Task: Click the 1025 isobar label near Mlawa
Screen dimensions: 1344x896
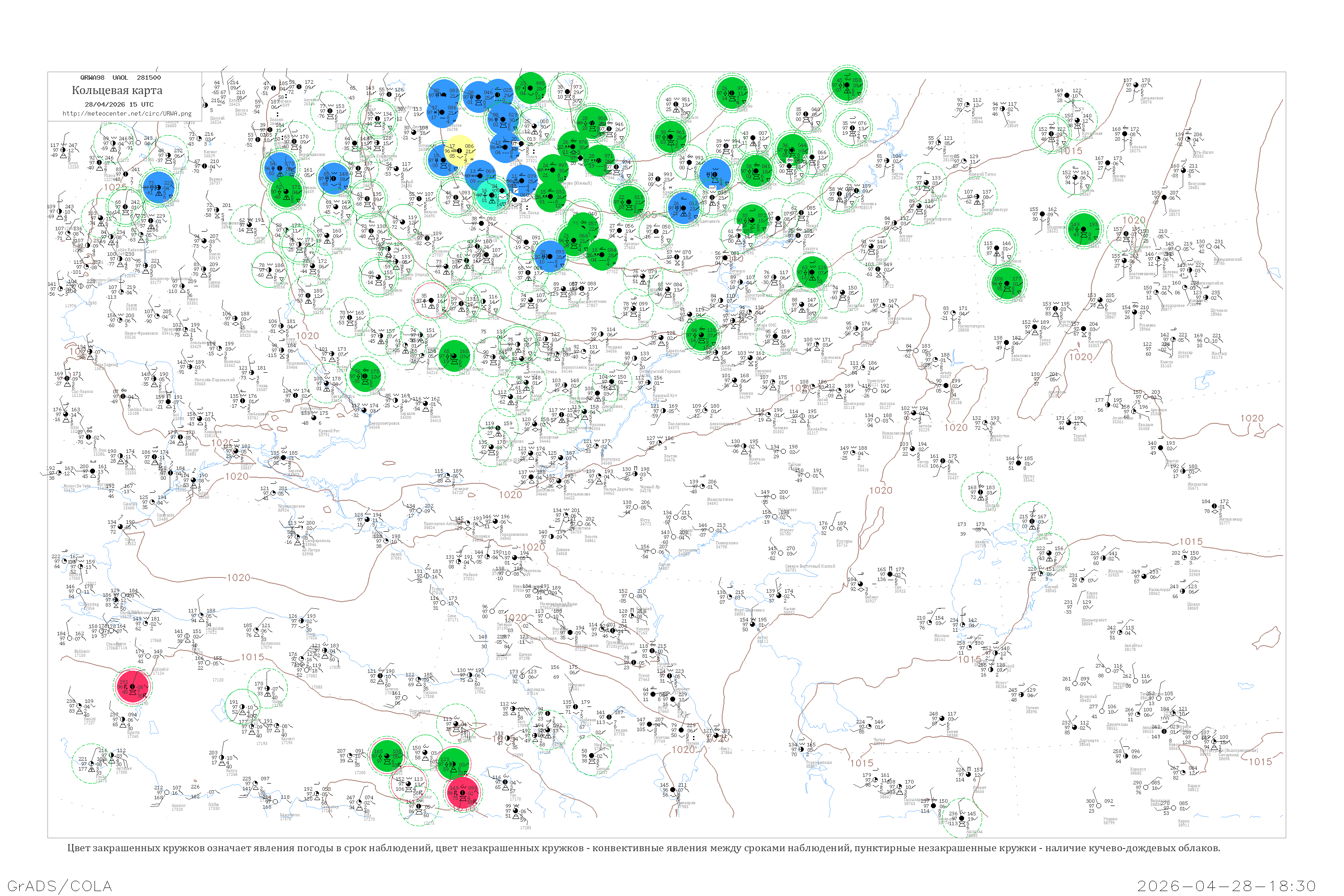Action: [115, 187]
